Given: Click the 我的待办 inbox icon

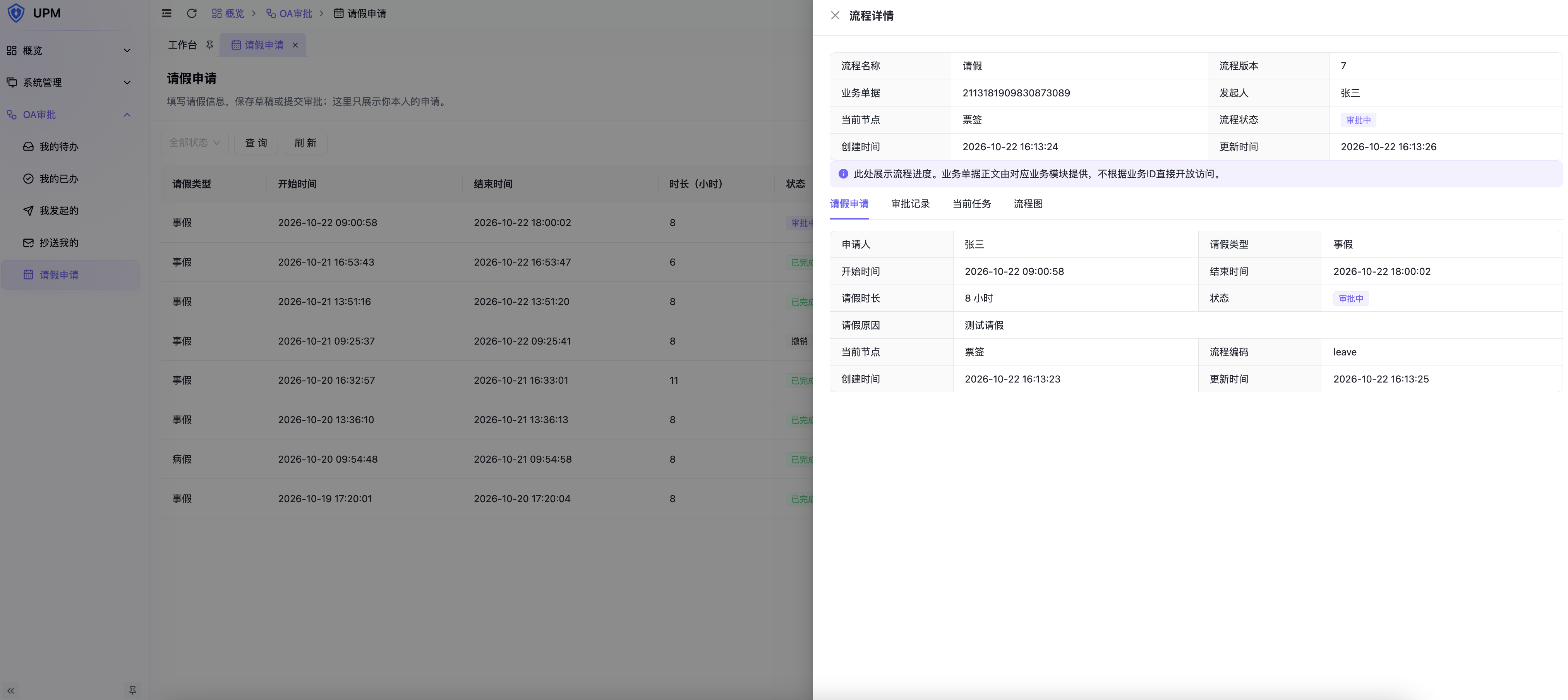Looking at the screenshot, I should pos(28,147).
